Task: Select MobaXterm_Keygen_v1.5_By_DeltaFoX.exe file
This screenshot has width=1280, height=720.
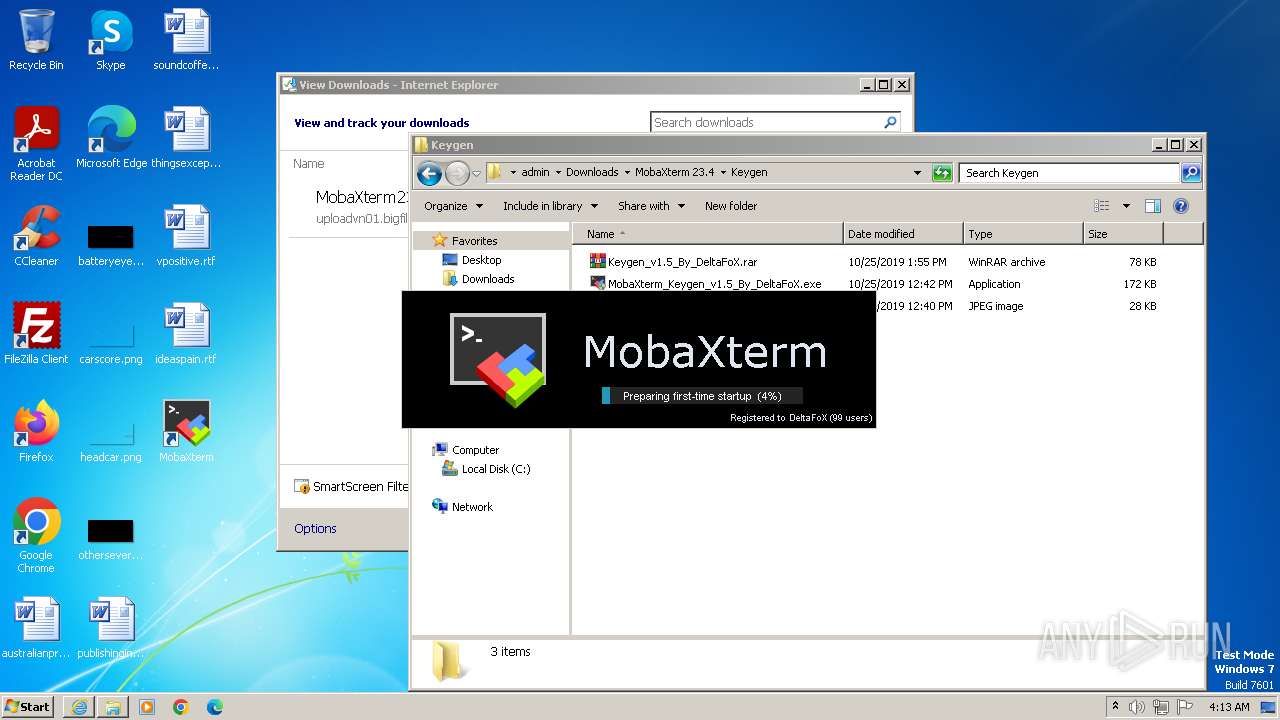Action: [714, 284]
